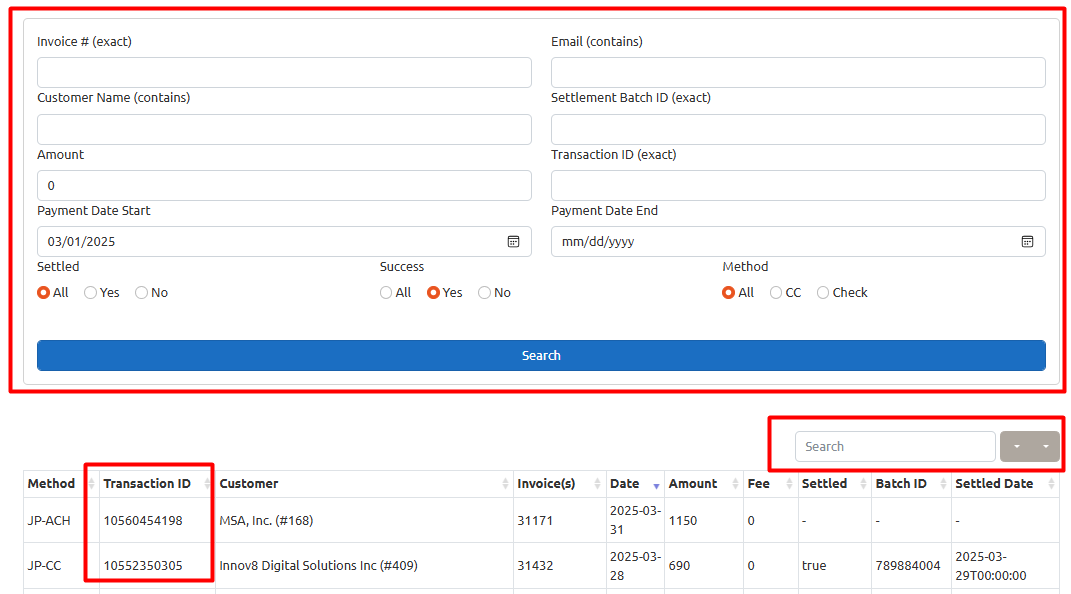Image resolution: width=1071 pixels, height=594 pixels.
Task: Focus the Amount input field
Action: click(x=284, y=186)
